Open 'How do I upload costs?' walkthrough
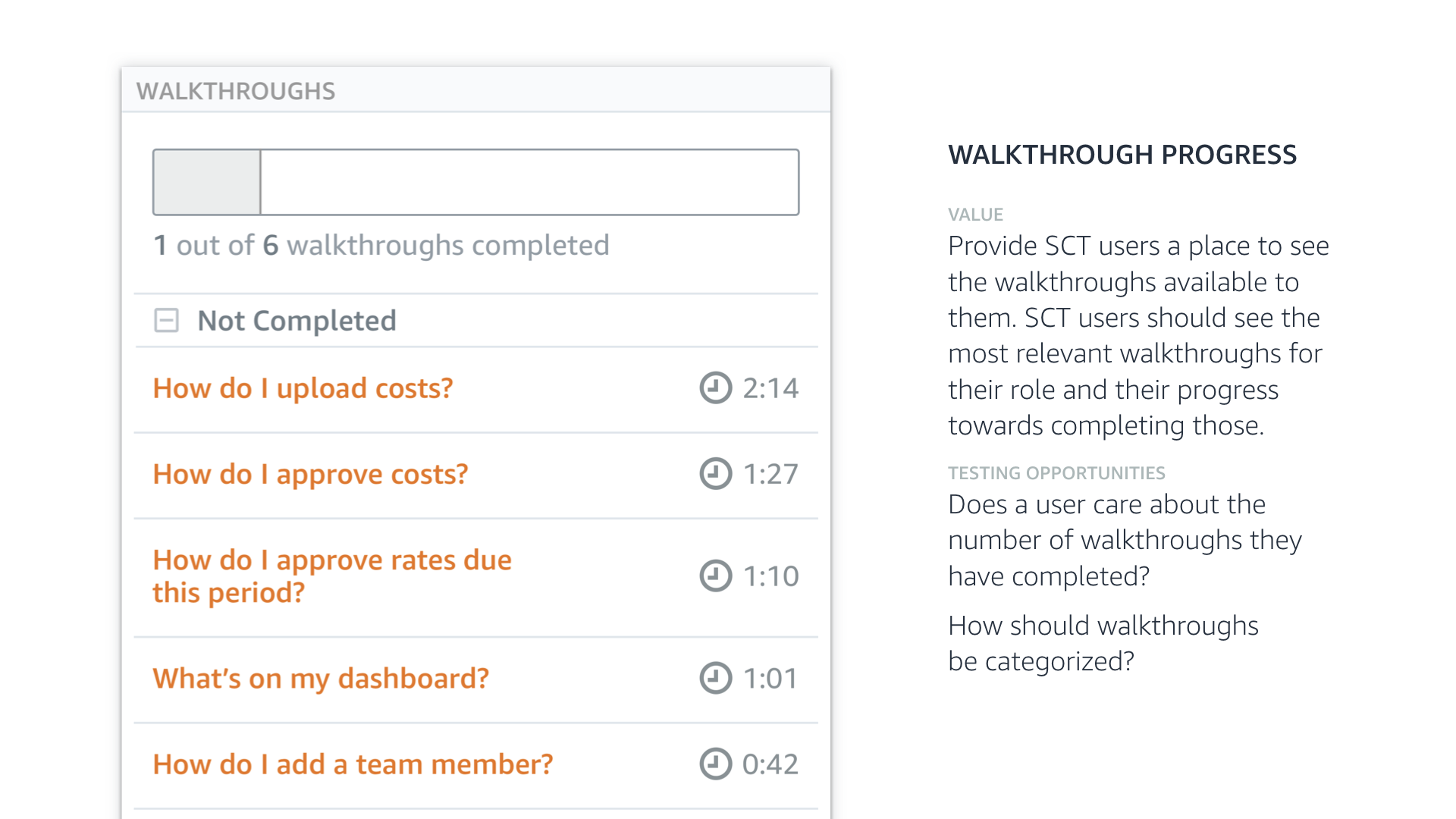The image size is (1456, 819). (303, 388)
